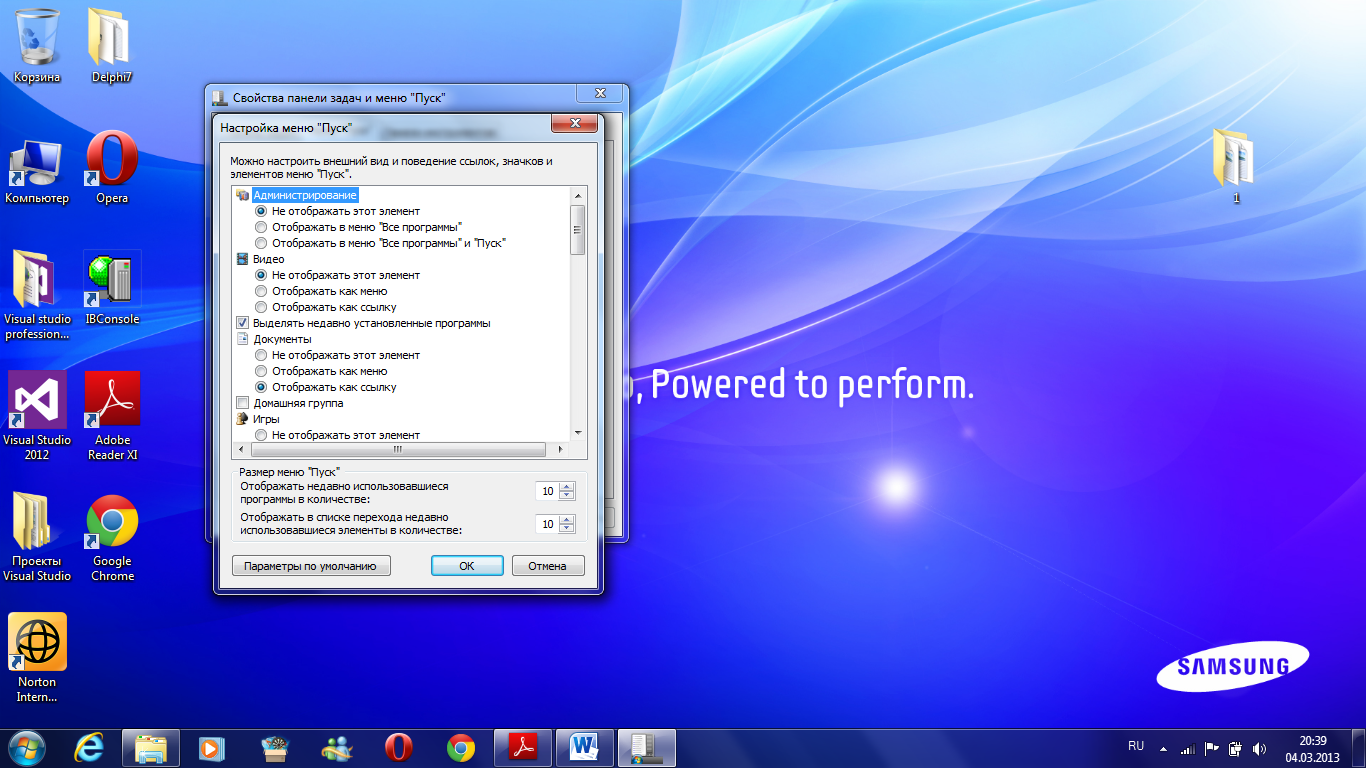Switch to the taskbar properties taskbar button

point(647,747)
